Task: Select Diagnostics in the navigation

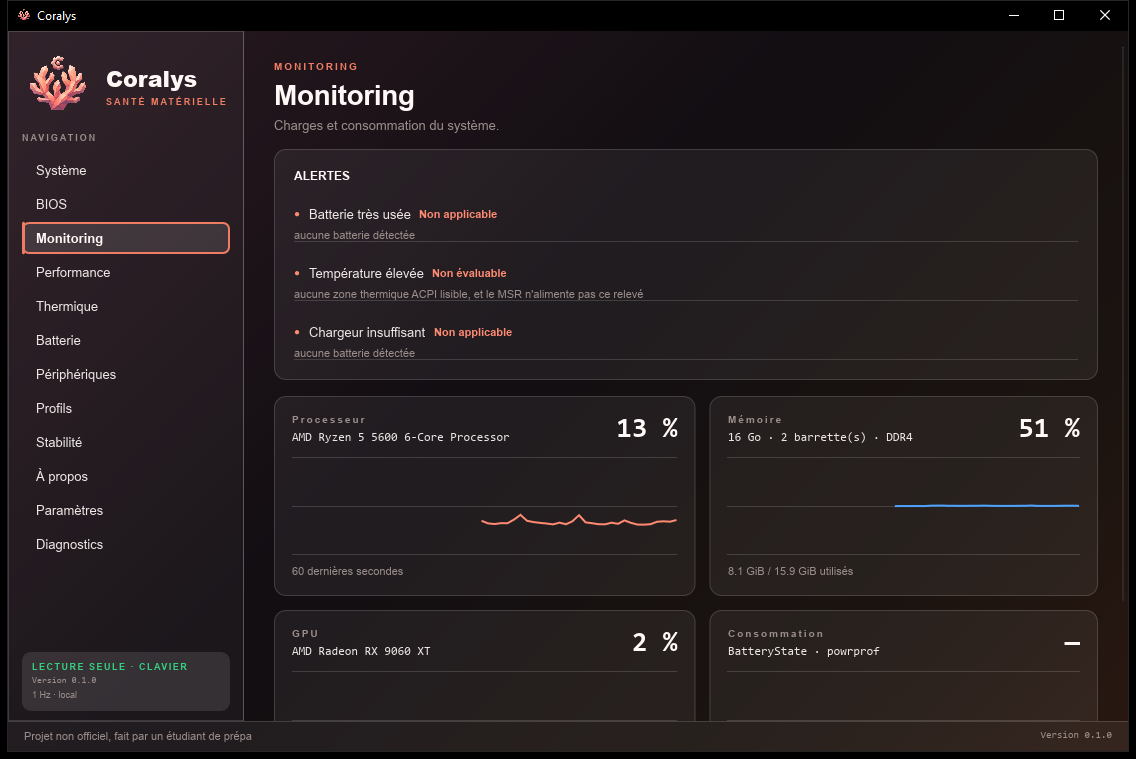Action: click(126, 545)
